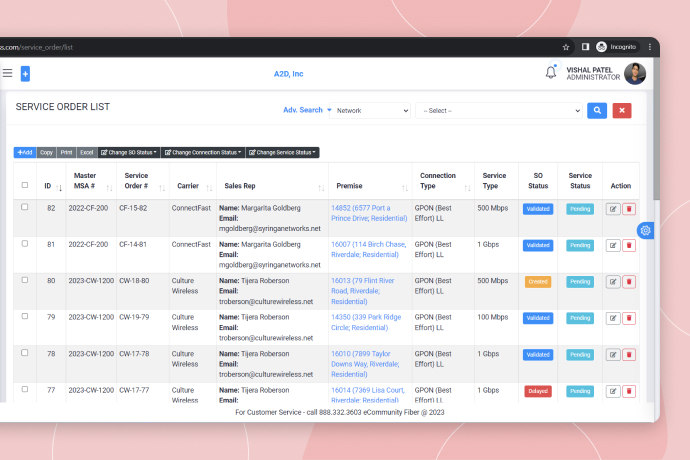This screenshot has height=460, width=690.
Task: Toggle browser side panel icon
Action: click(x=585, y=47)
